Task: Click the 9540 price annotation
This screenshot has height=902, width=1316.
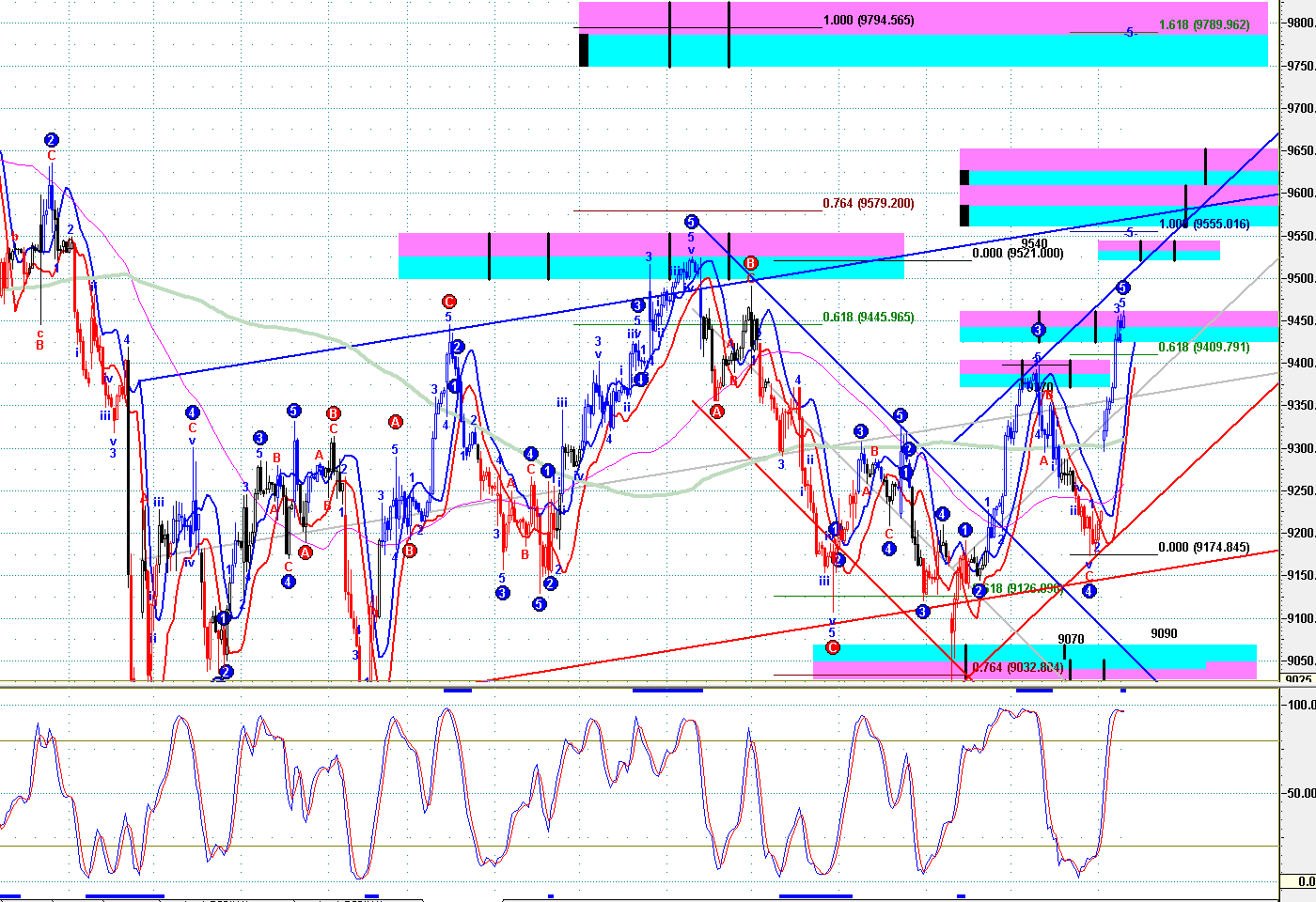Action: [1034, 244]
